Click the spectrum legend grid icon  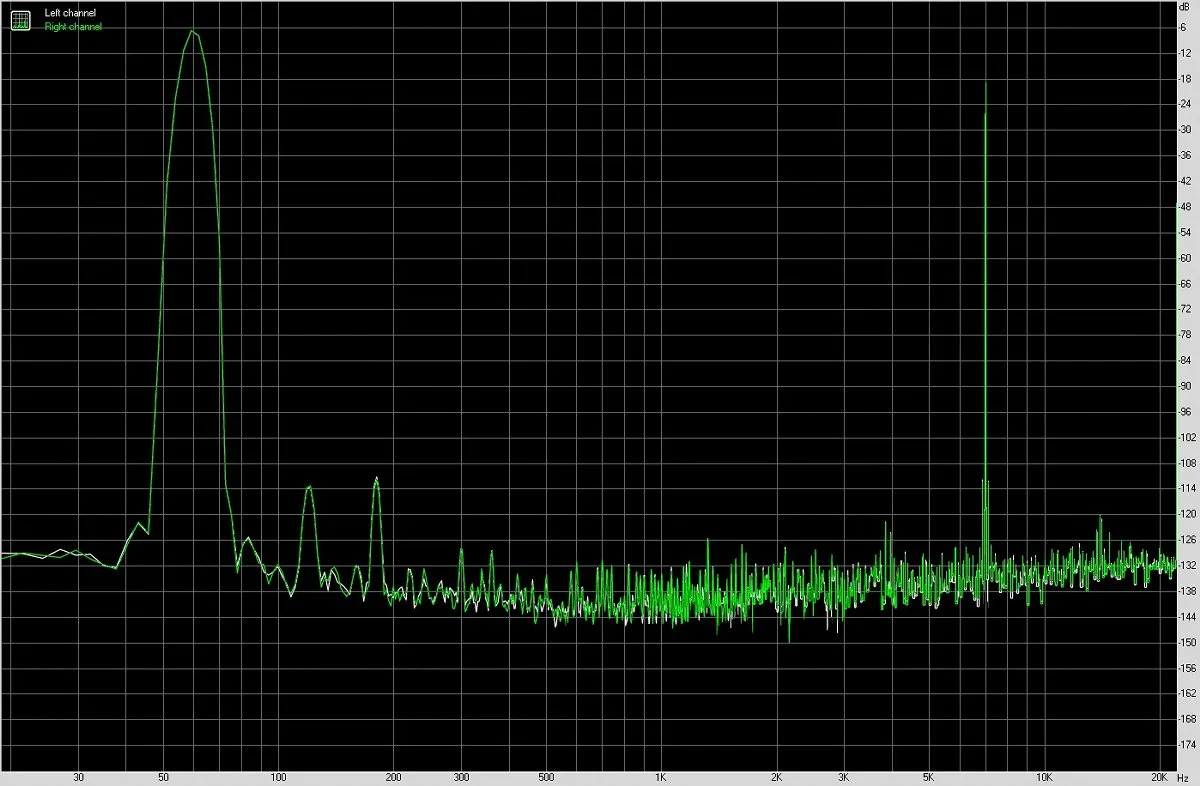click(x=20, y=19)
